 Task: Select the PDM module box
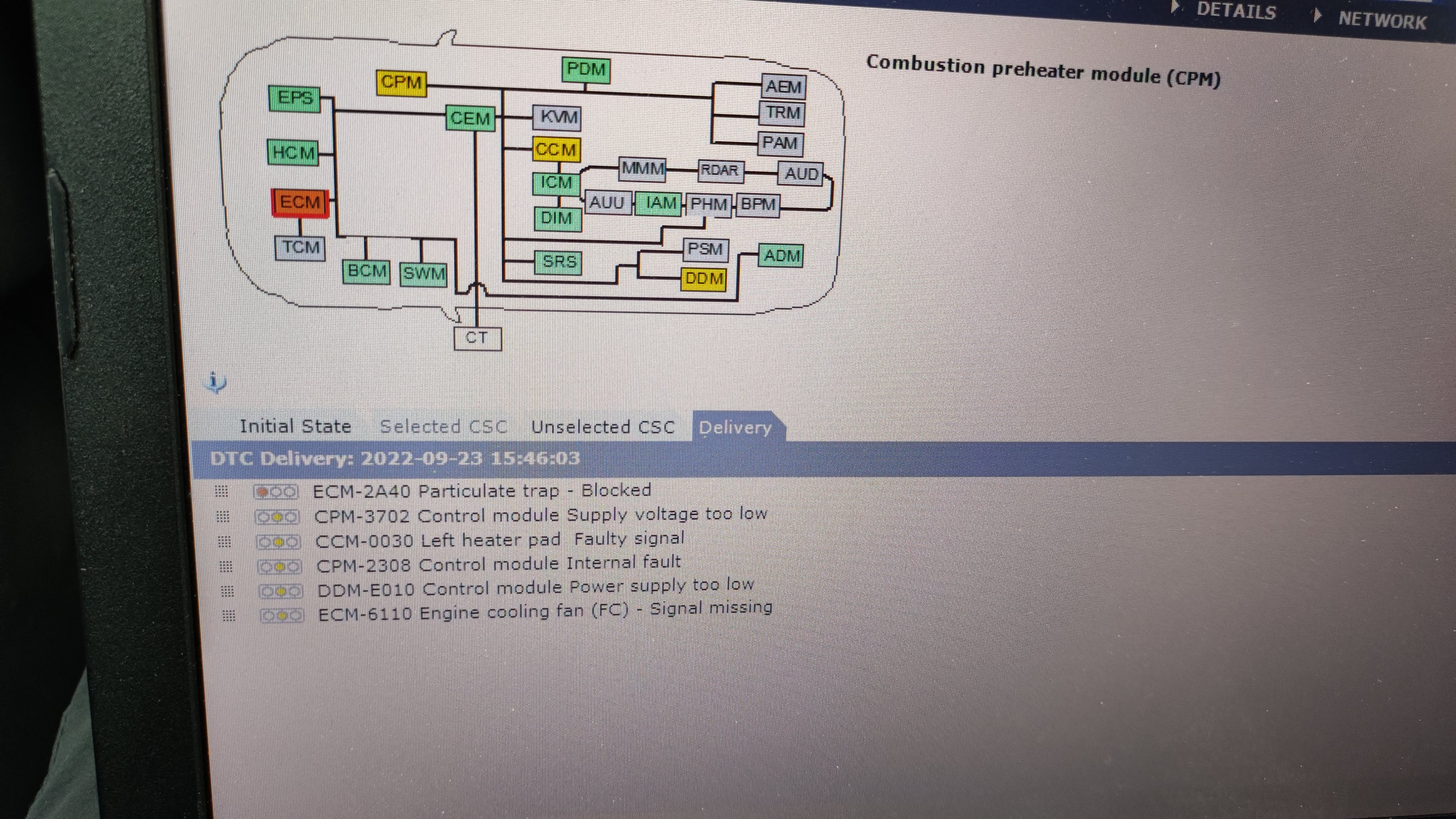point(586,70)
